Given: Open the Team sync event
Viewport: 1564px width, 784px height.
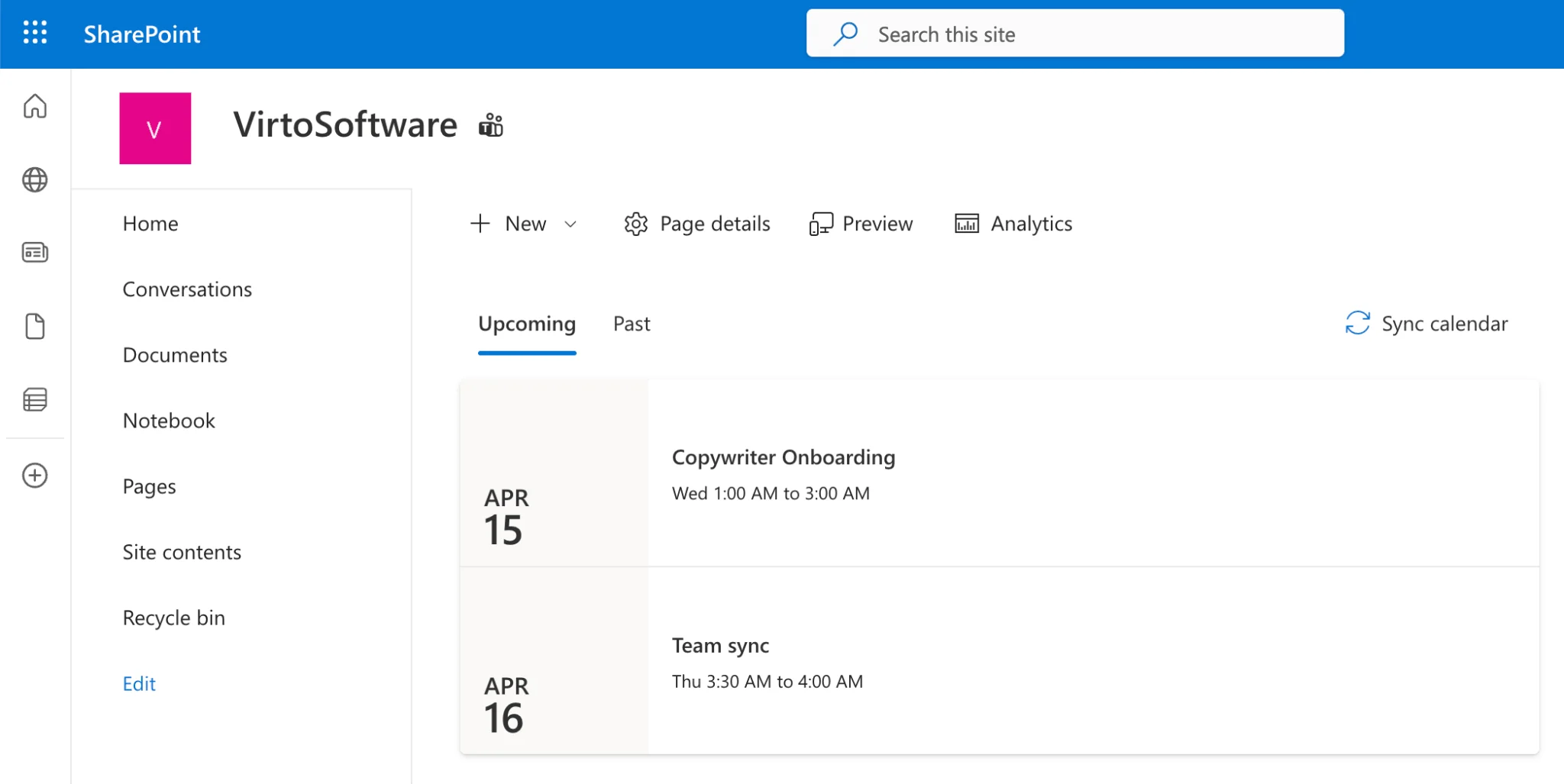Looking at the screenshot, I should click(720, 646).
